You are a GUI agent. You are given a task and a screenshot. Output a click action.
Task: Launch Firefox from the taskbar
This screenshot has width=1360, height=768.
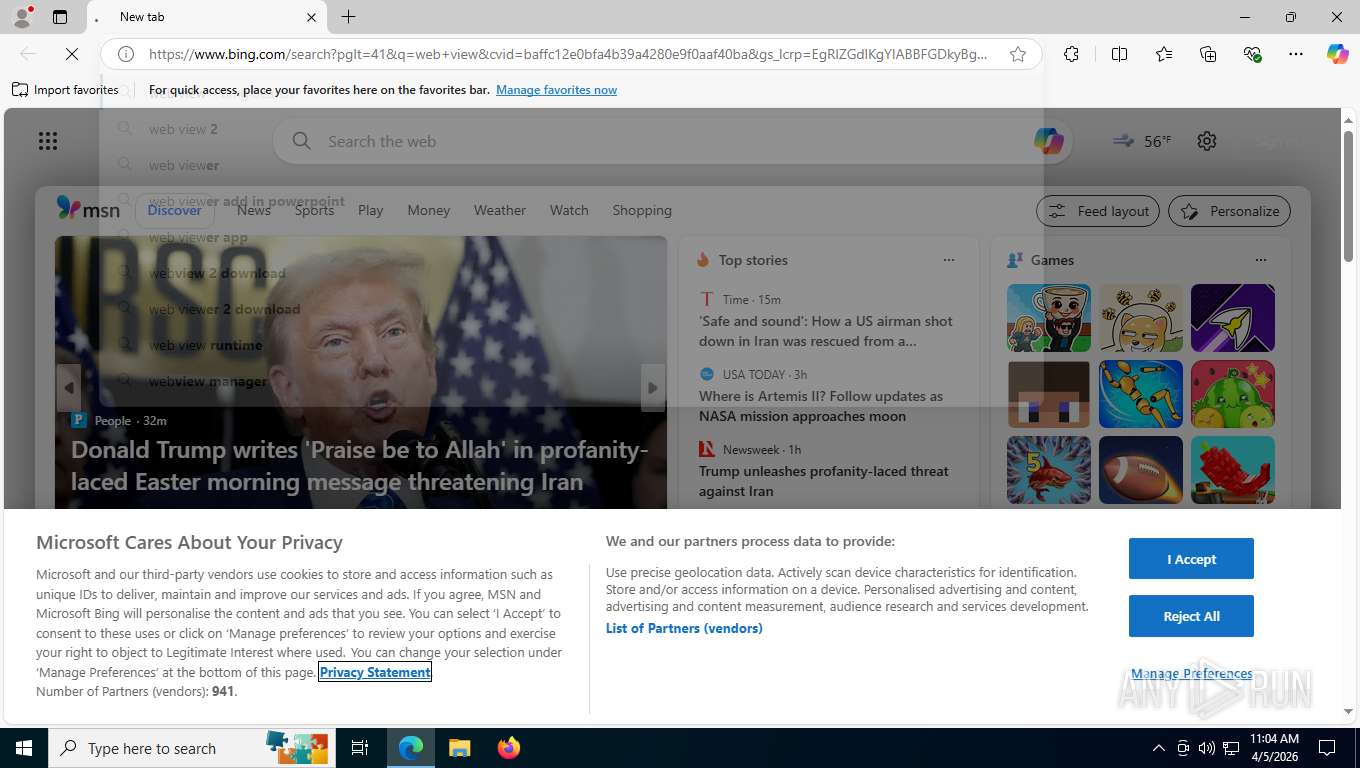509,748
